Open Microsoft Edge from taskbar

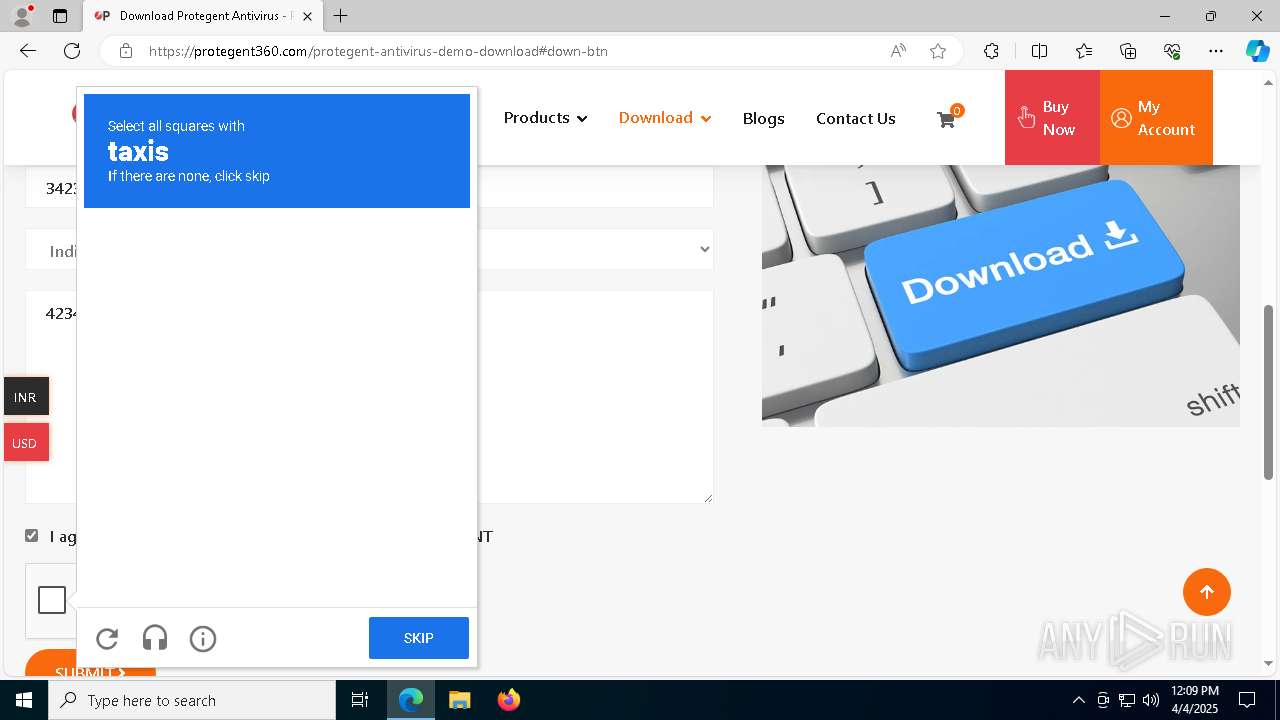(x=411, y=700)
